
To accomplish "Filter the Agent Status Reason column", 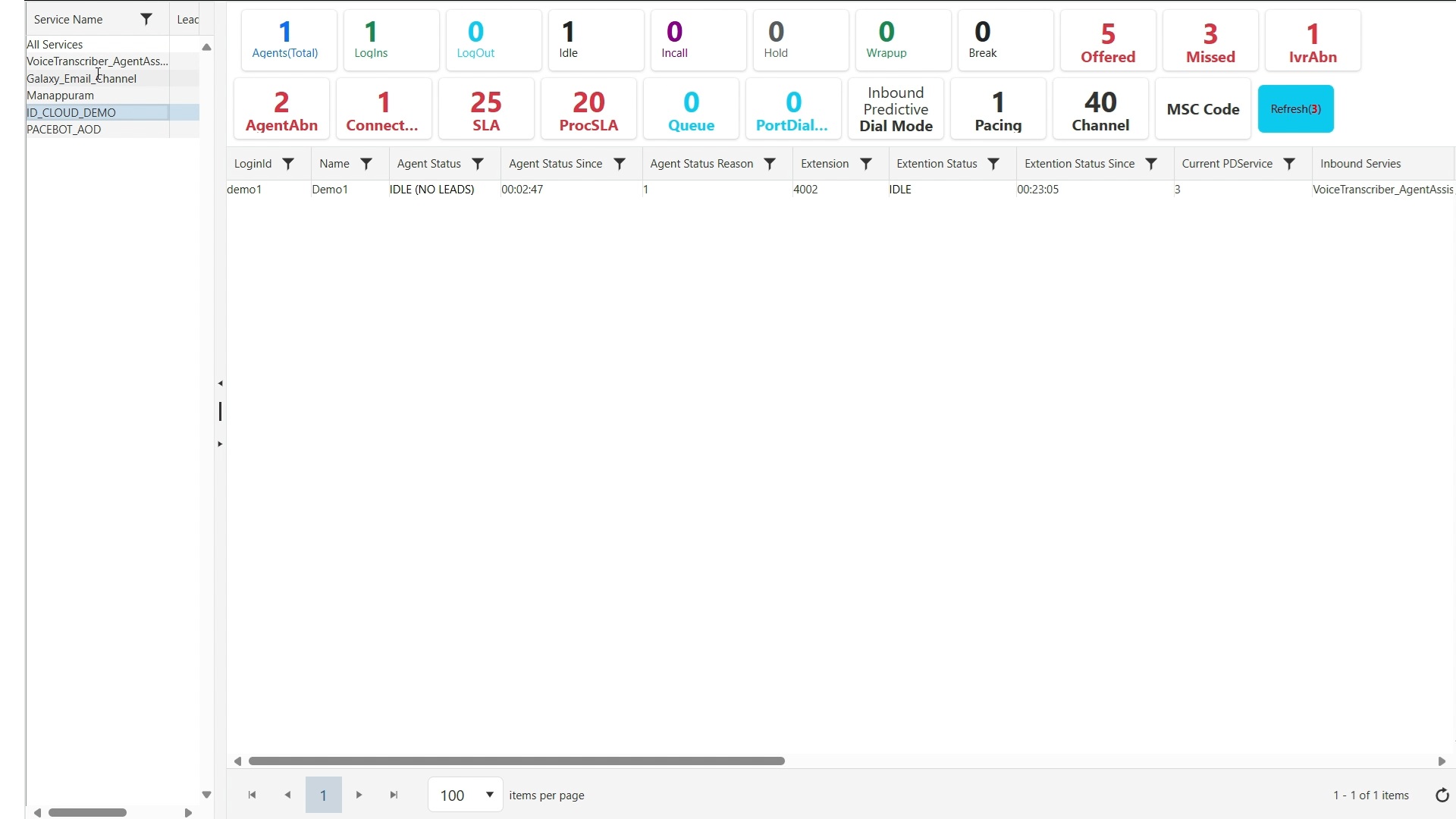I will [770, 164].
